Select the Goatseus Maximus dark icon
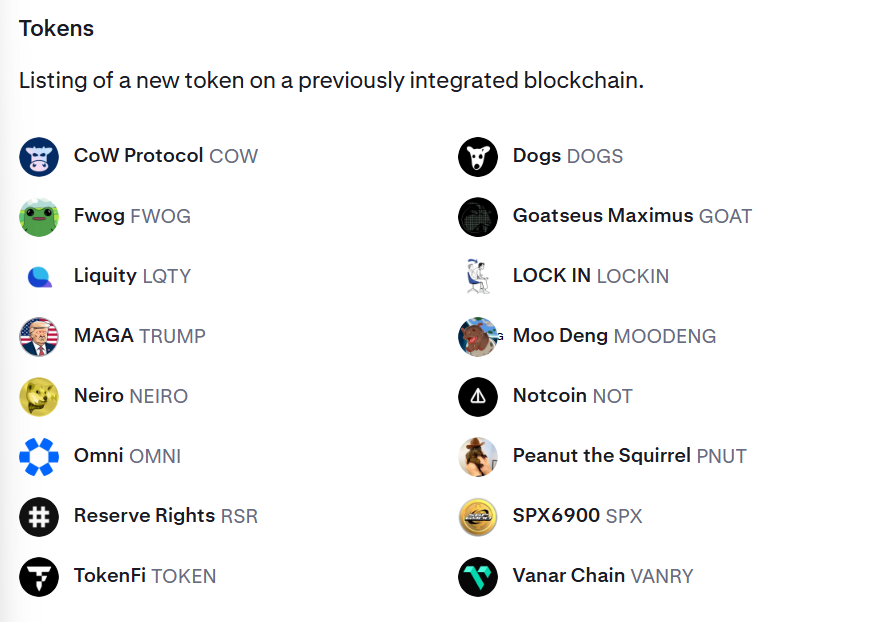875x622 pixels. pyautogui.click(x=478, y=217)
